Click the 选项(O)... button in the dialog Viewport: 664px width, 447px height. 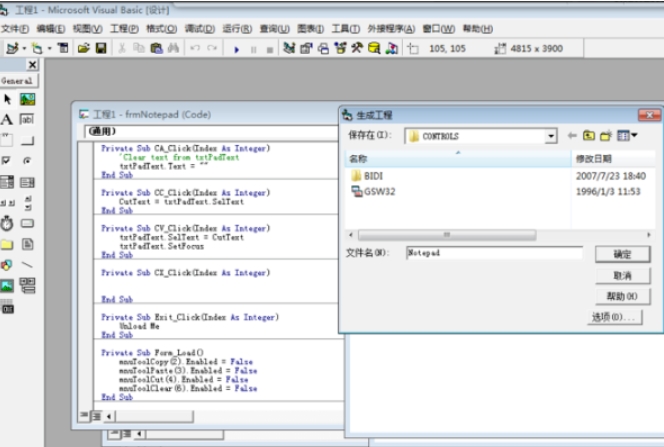(614, 317)
